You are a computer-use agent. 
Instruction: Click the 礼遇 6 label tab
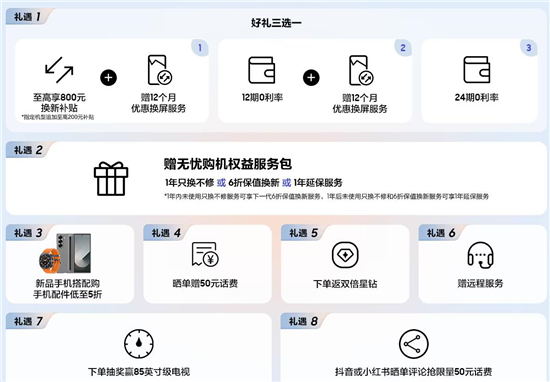tap(441, 233)
